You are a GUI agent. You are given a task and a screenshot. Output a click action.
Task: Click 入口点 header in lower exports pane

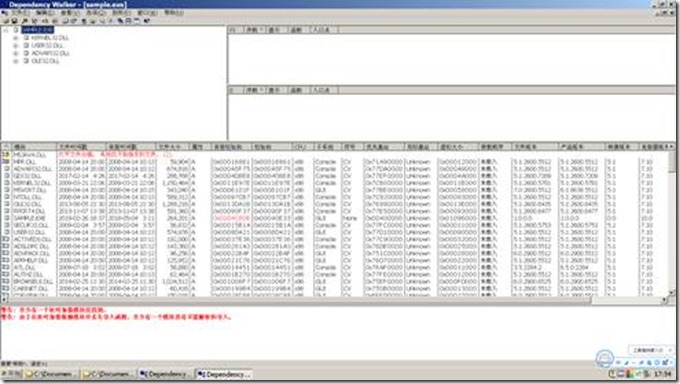tap(324, 90)
